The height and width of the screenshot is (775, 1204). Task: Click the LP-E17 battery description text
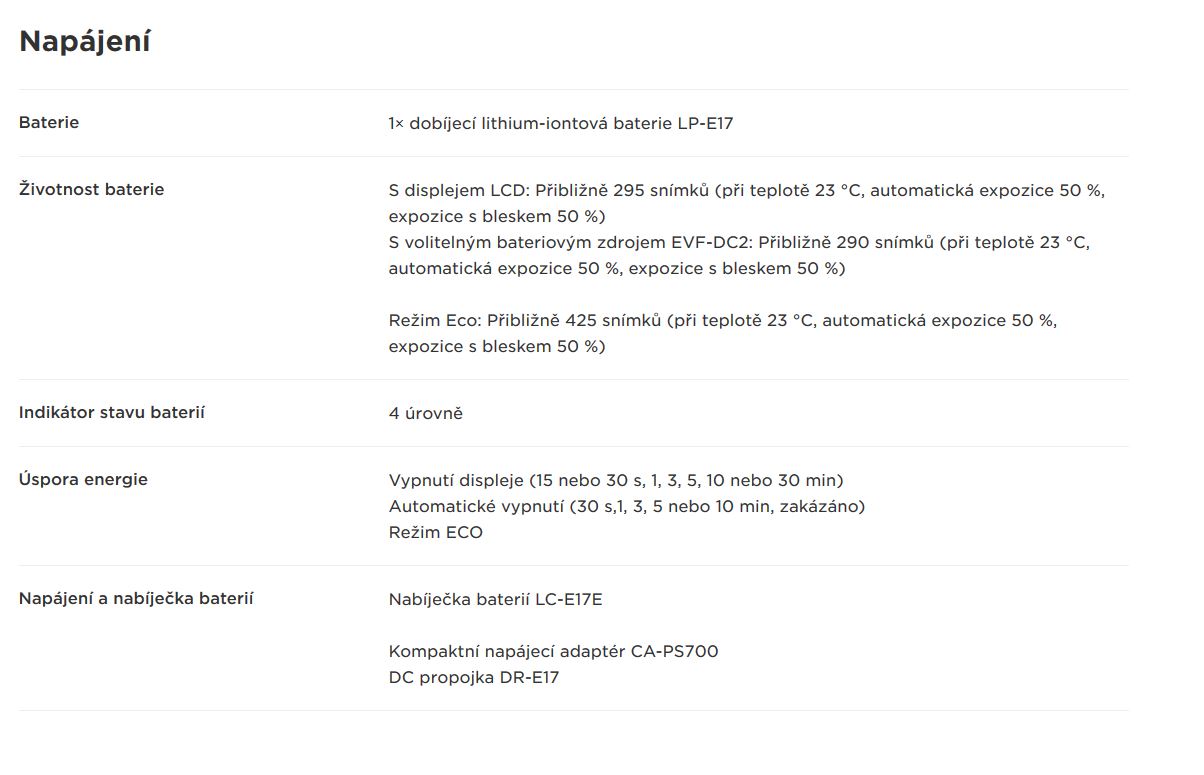(x=562, y=124)
